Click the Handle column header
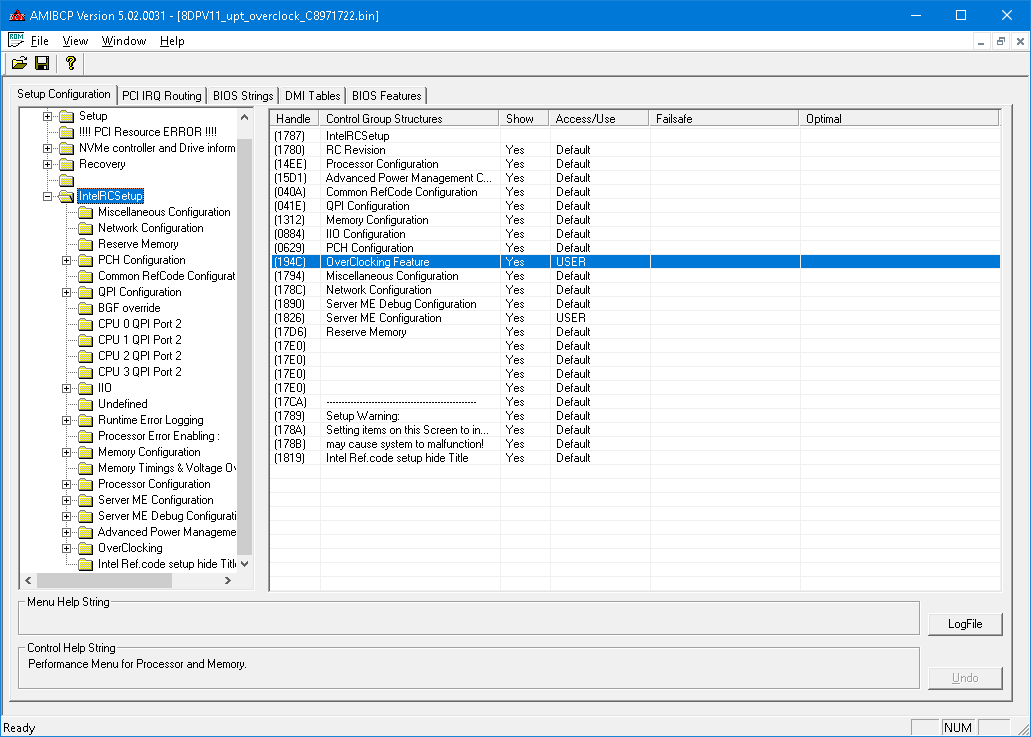This screenshot has height=737, width=1031. pyautogui.click(x=294, y=119)
